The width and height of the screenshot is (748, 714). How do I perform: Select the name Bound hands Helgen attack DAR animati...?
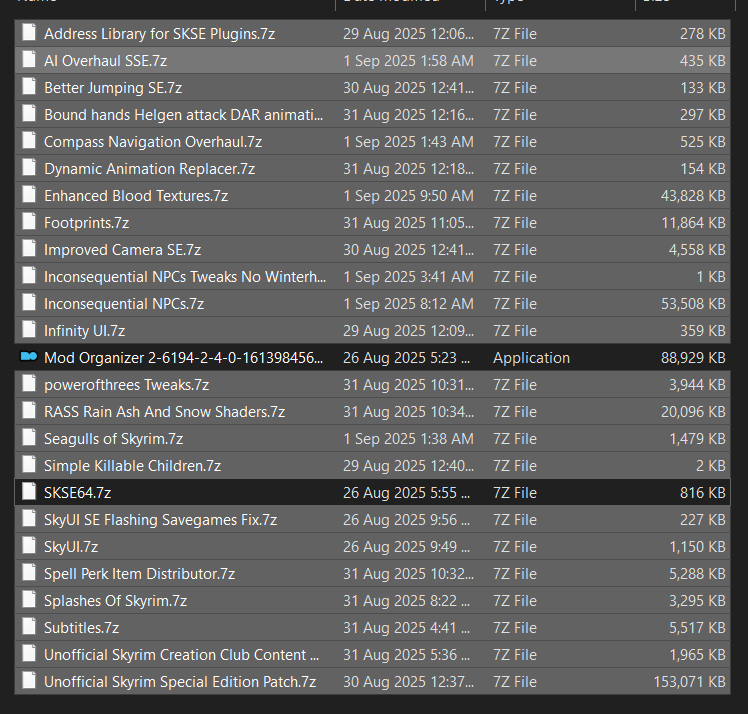pos(184,115)
